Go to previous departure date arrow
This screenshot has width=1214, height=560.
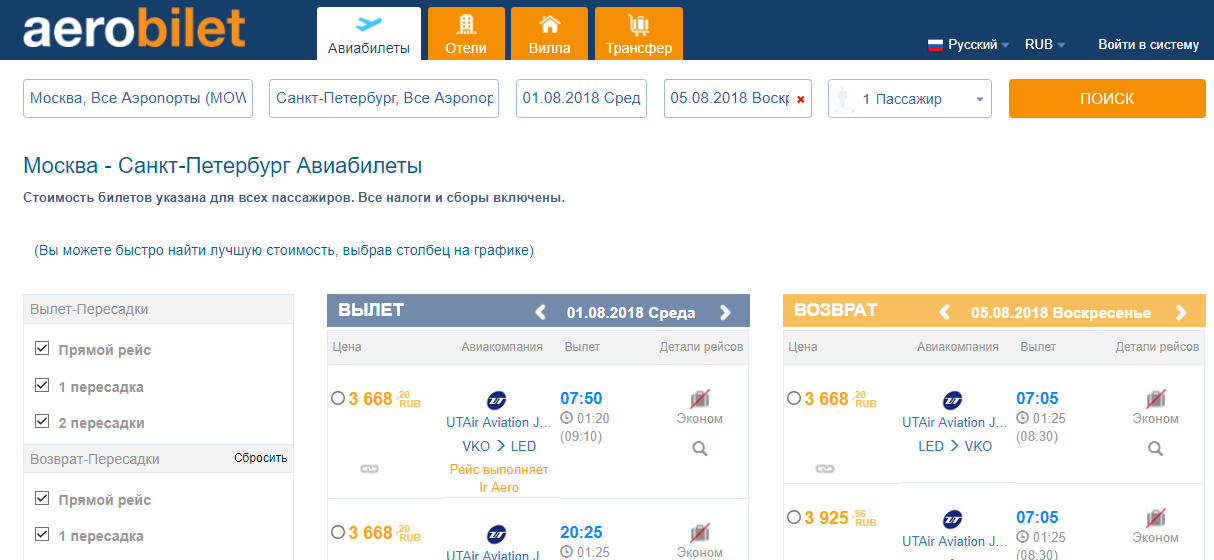point(541,312)
